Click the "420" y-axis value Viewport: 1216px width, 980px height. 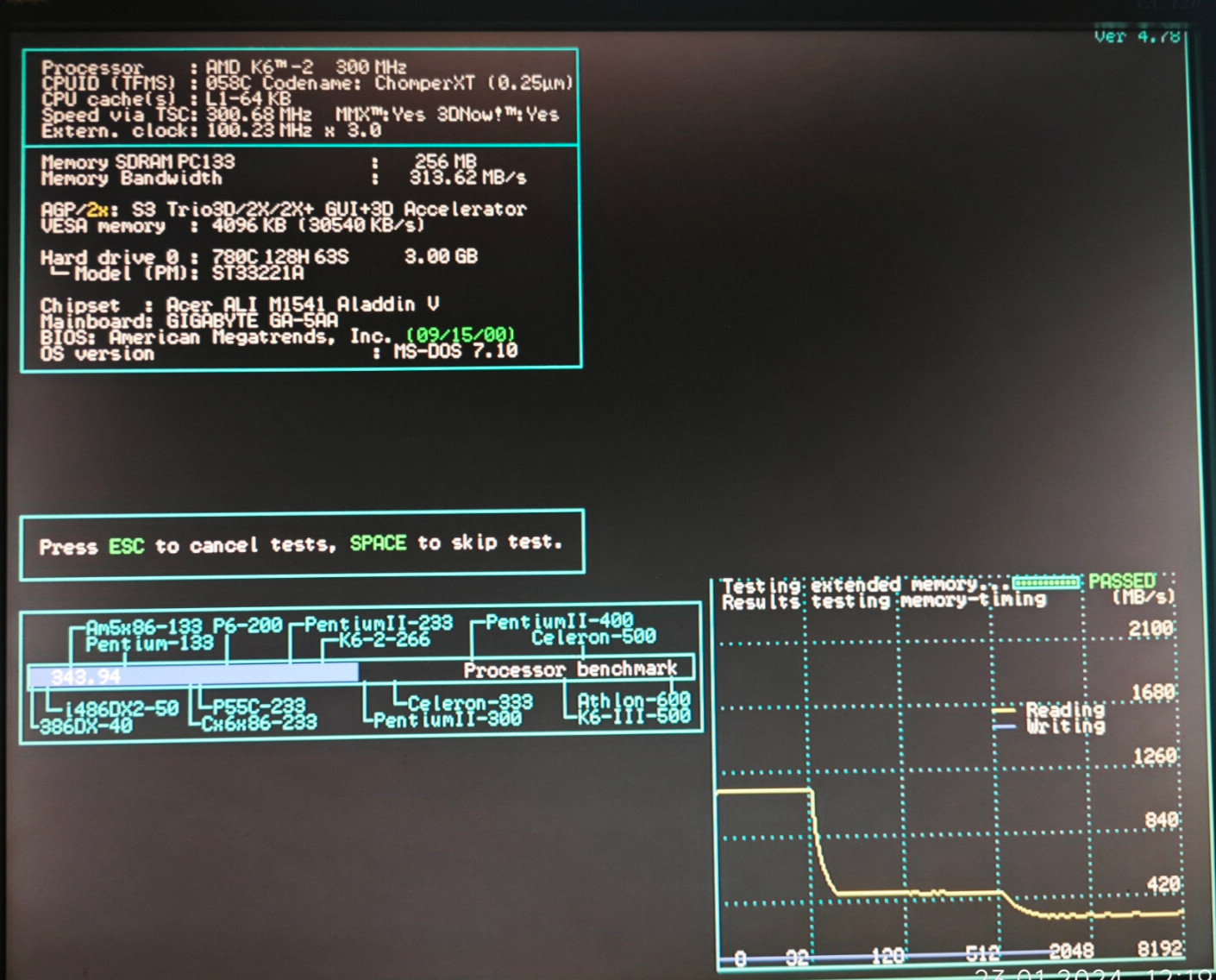point(1163,884)
